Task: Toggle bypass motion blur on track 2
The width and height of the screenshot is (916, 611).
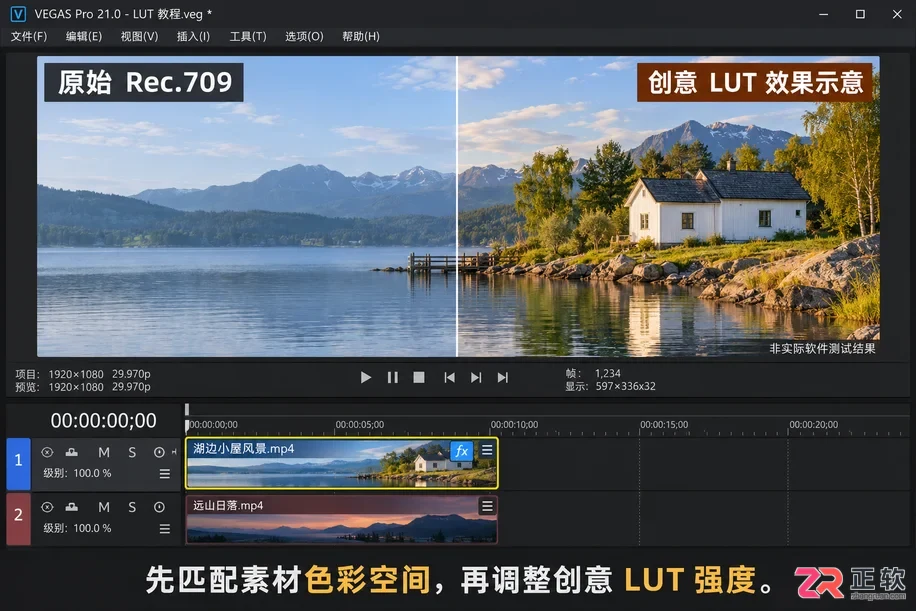Action: (47, 507)
